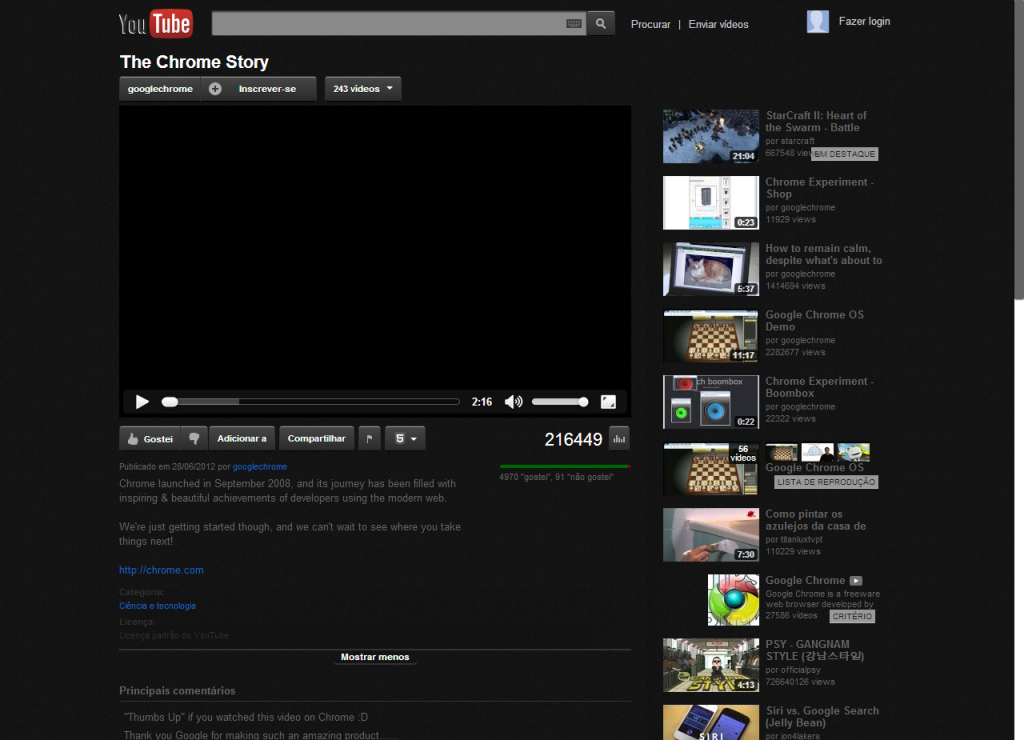This screenshot has width=1024, height=740.
Task: Open the cat video thumbnail (5:37)
Action: 711,269
